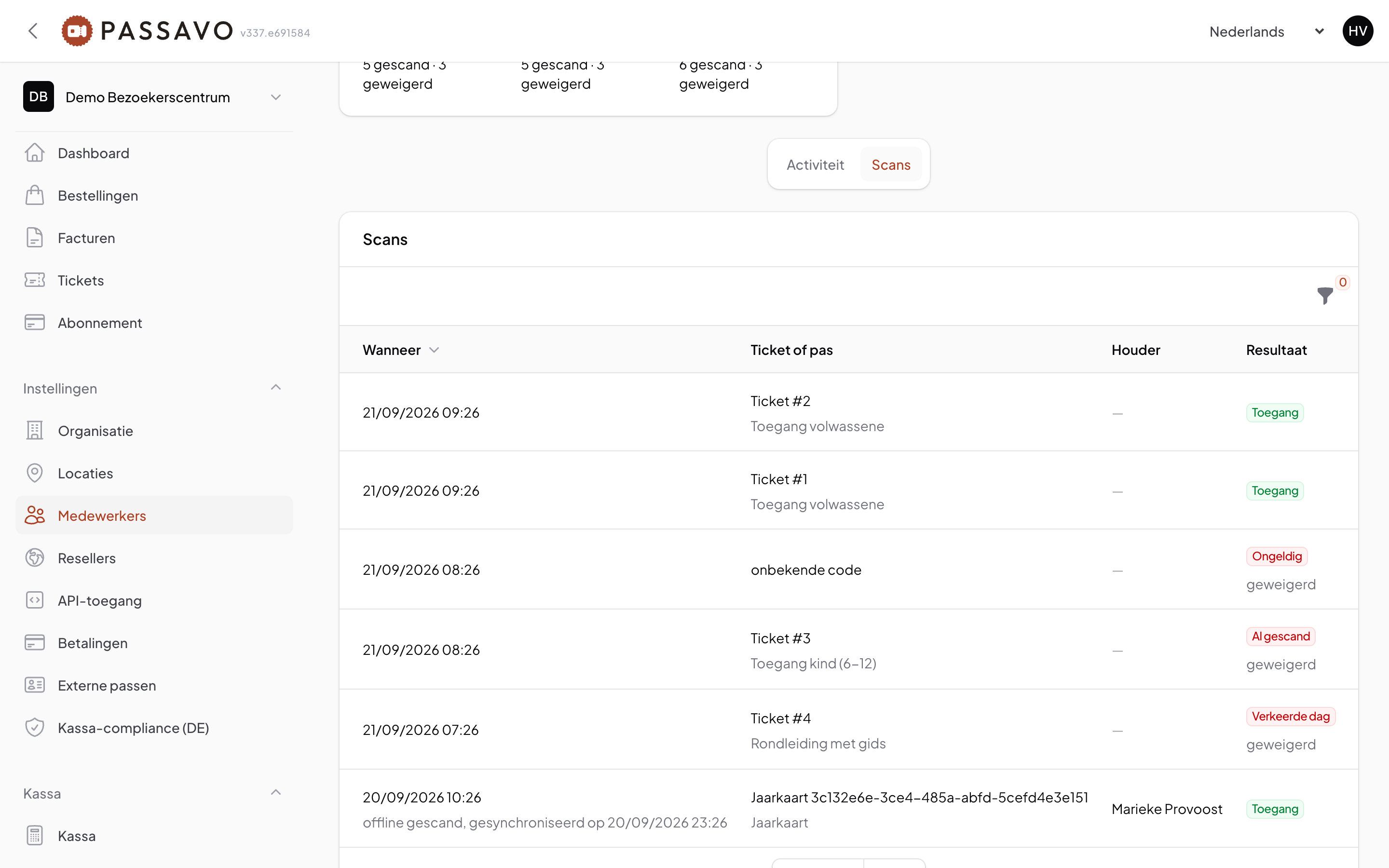Sort by the Wanneer column chevron
Viewport: 1389px width, 868px height.
click(435, 350)
